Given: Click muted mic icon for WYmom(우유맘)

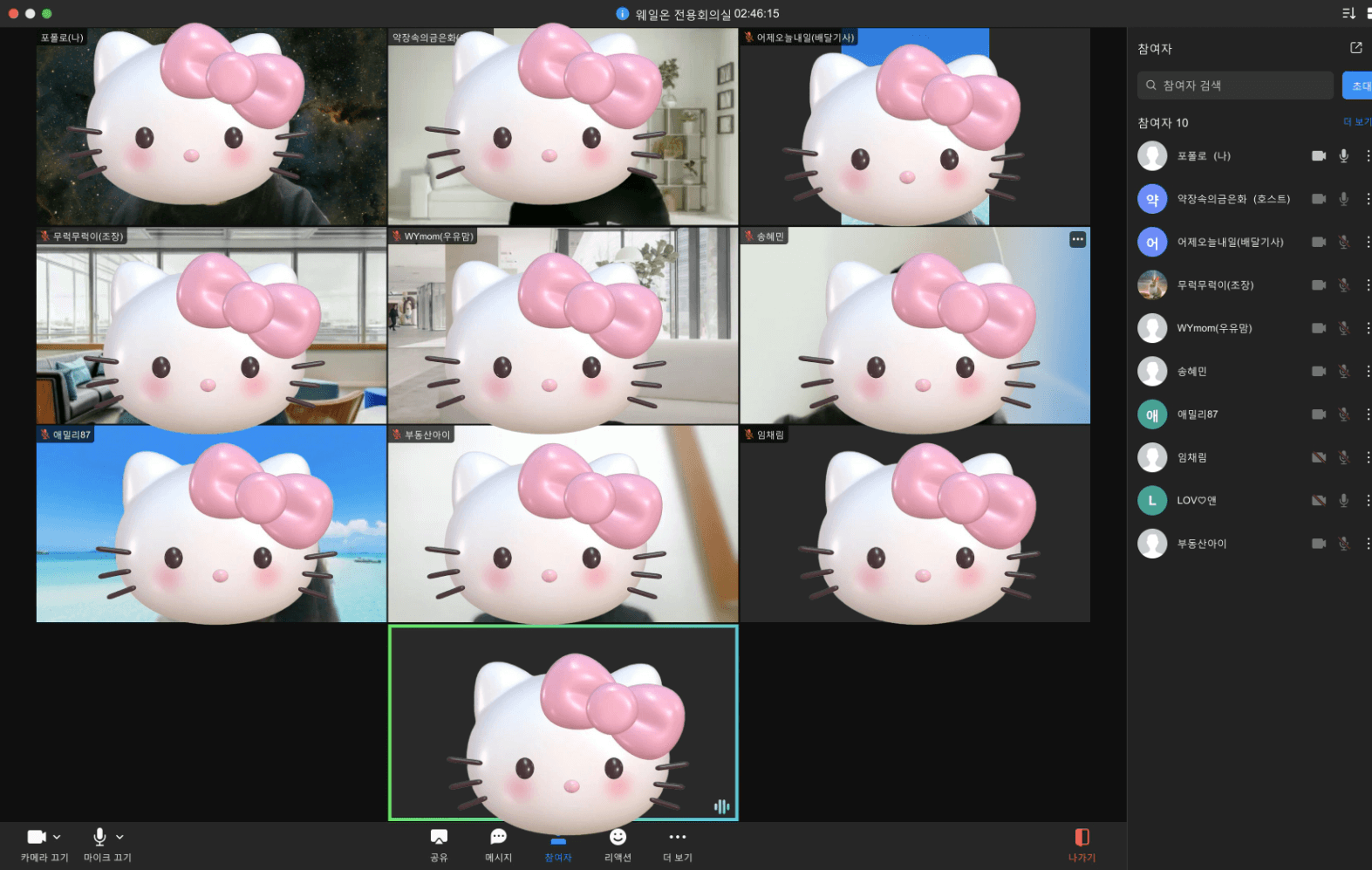Looking at the screenshot, I should 1344,328.
